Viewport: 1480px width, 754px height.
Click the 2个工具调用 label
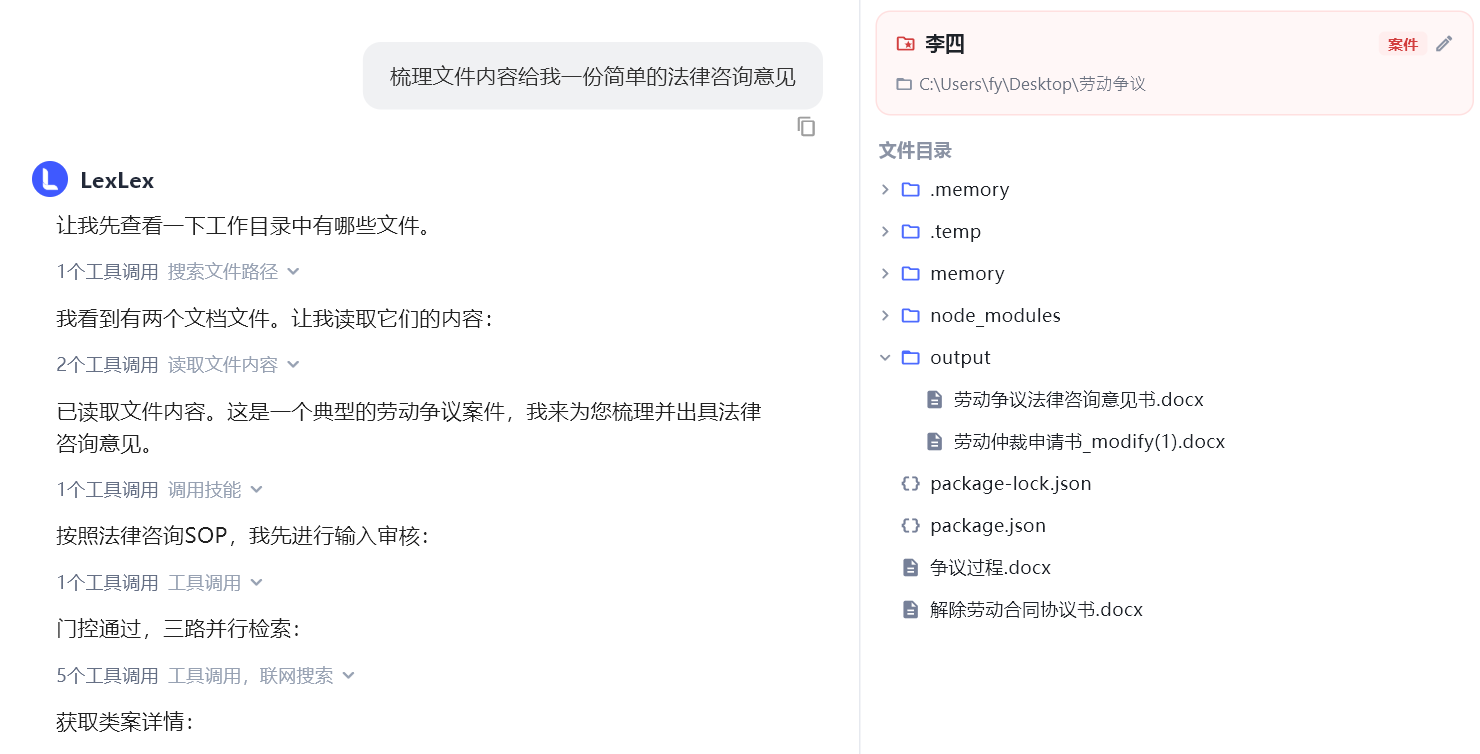pos(107,364)
